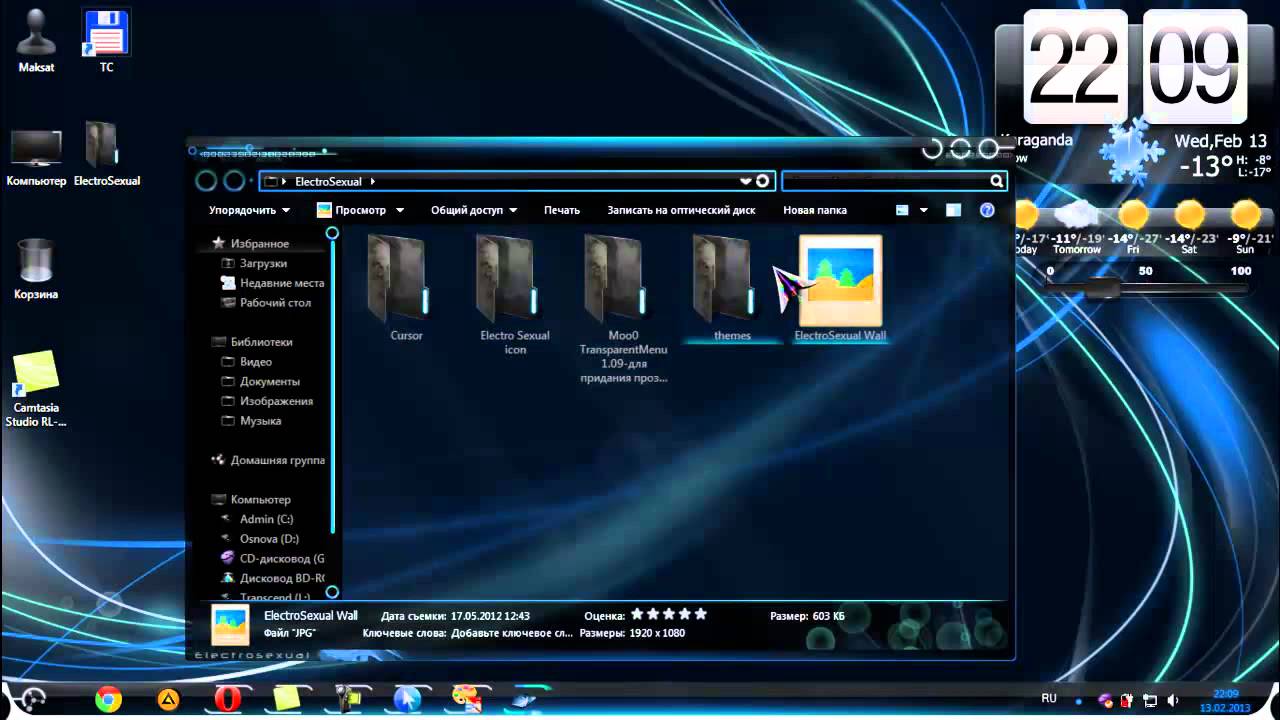1280x720 pixels.
Task: Click Добавьте ключевое слово field
Action: [x=511, y=633]
